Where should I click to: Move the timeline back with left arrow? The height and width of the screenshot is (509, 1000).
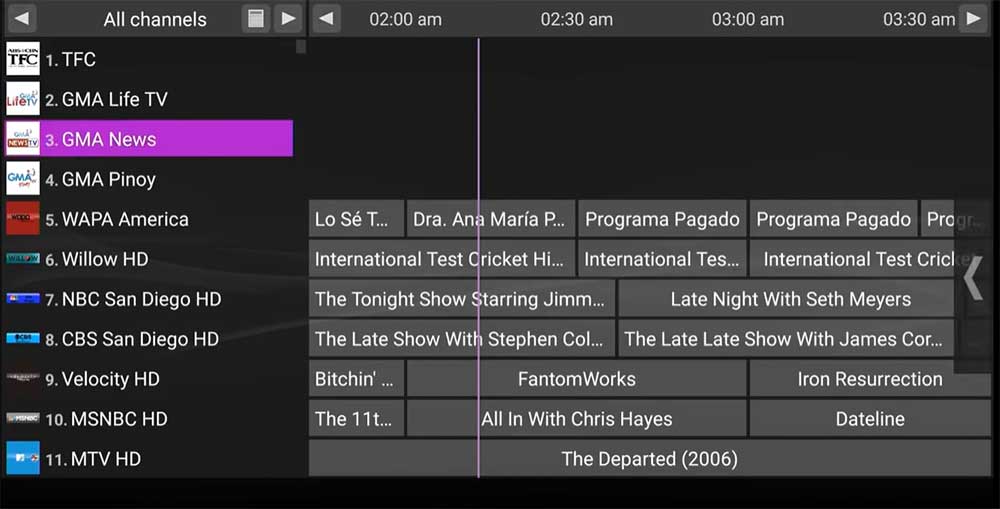[x=327, y=18]
